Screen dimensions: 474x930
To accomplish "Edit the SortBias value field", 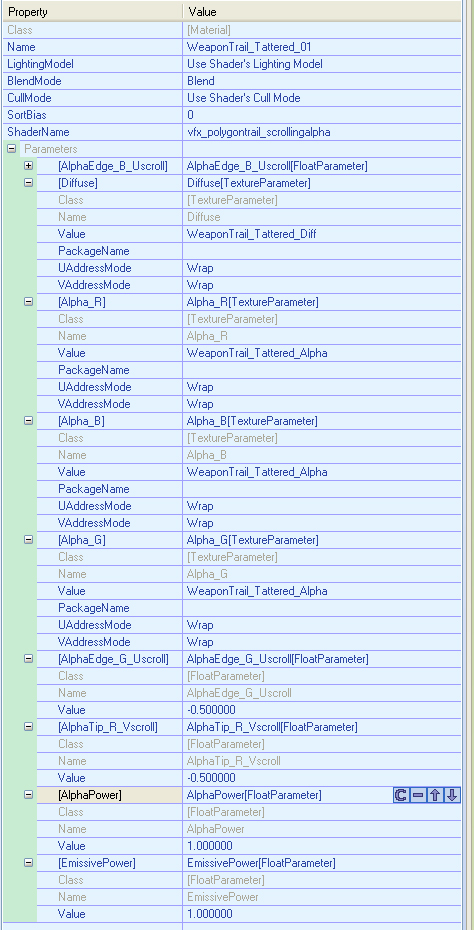I will 322,114.
